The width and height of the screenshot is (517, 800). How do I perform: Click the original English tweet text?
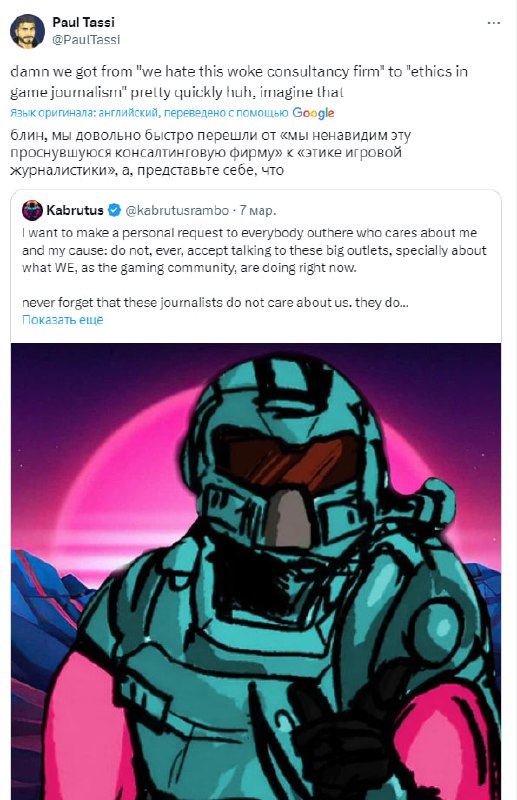click(x=239, y=82)
